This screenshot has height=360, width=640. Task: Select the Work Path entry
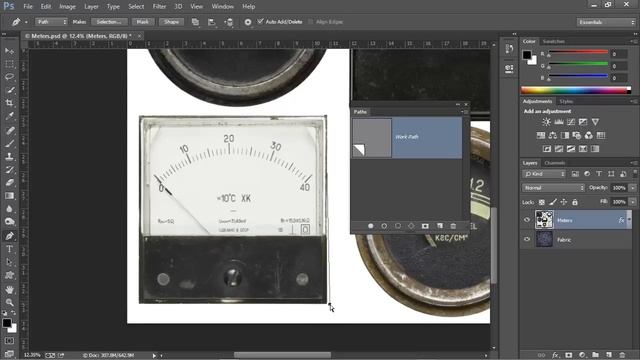(x=407, y=138)
